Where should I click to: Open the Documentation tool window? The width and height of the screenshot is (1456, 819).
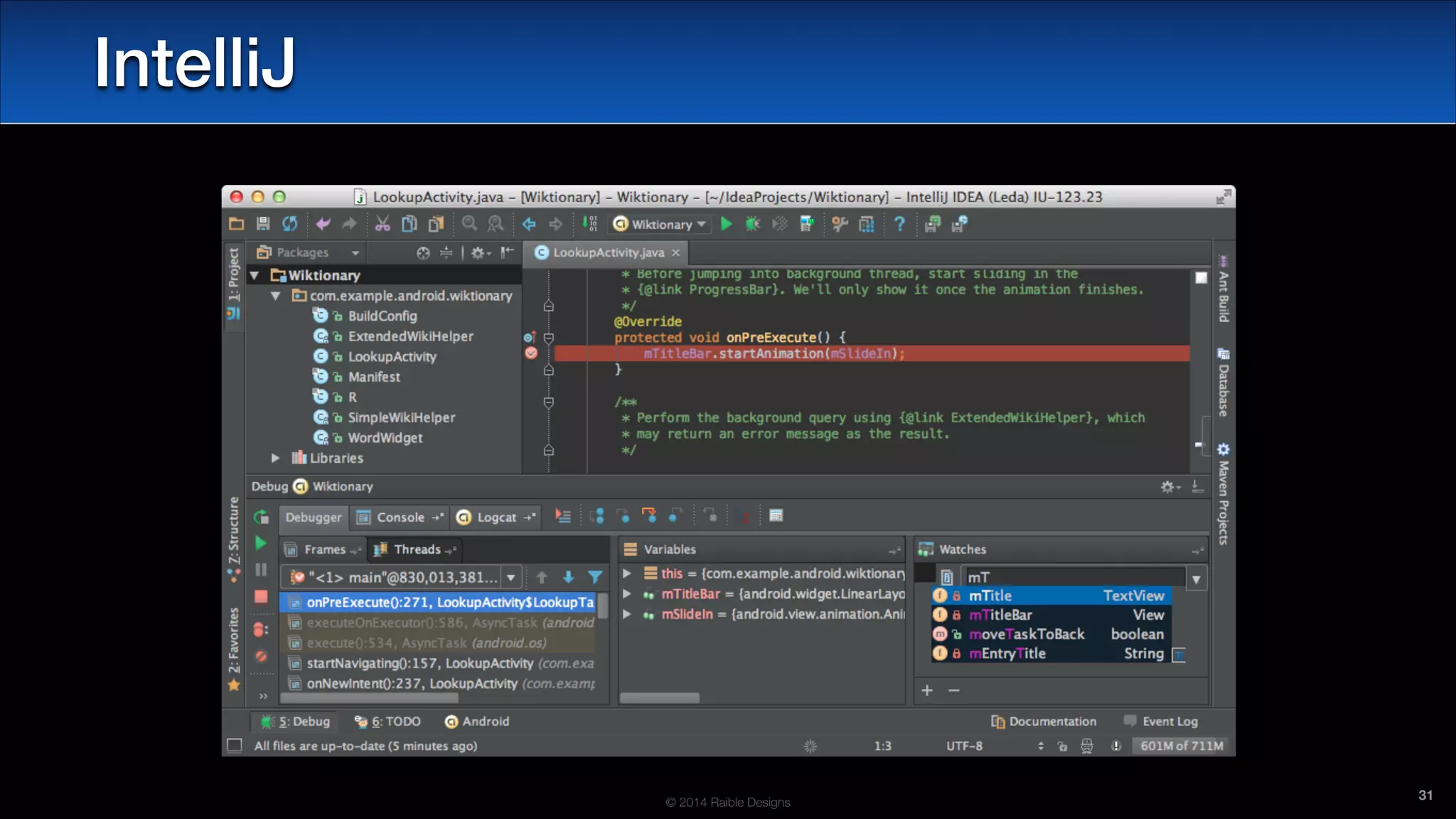click(1044, 722)
